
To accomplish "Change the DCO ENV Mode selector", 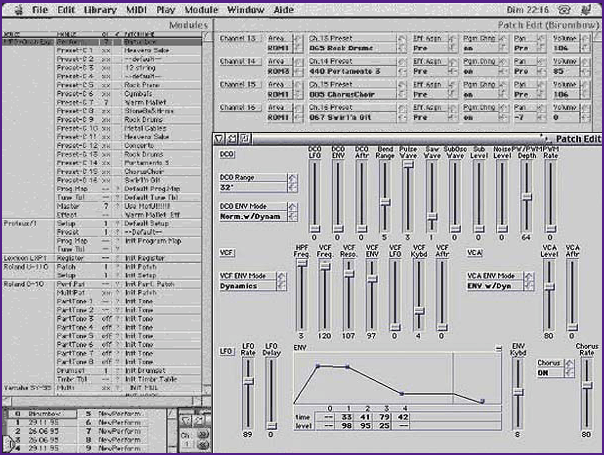I will click(x=293, y=212).
